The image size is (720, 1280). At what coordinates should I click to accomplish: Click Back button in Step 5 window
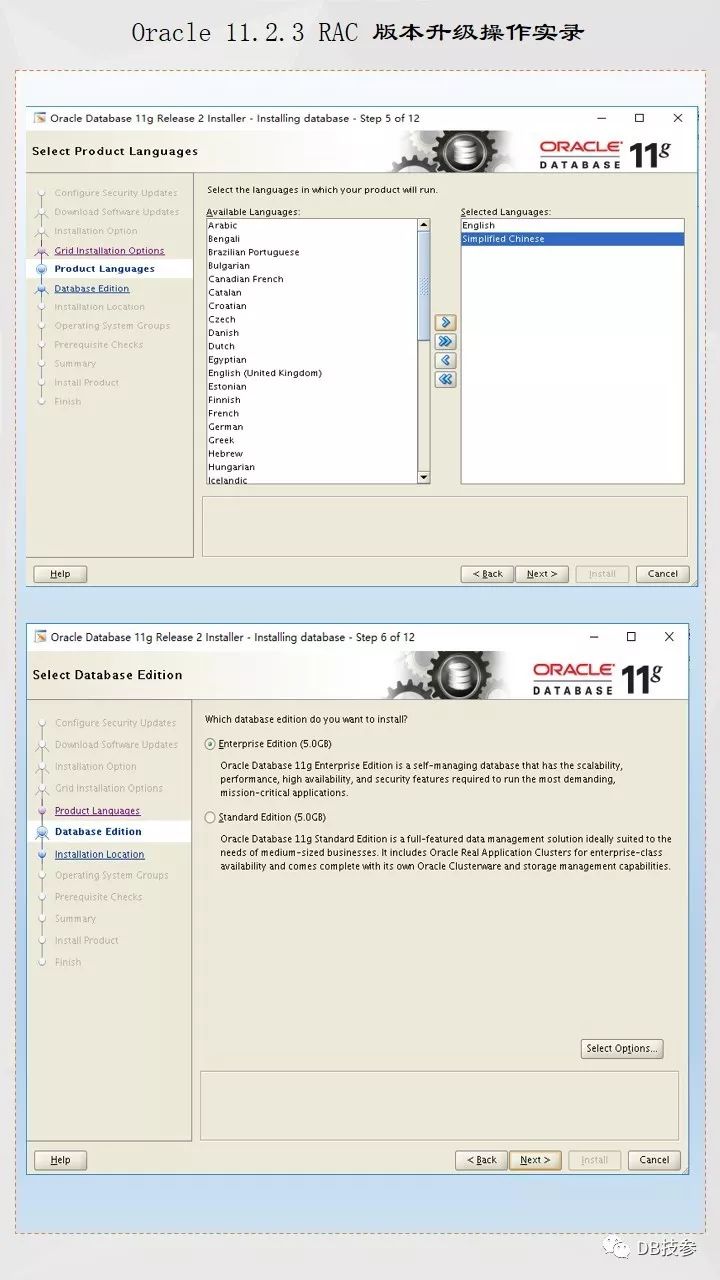[488, 574]
